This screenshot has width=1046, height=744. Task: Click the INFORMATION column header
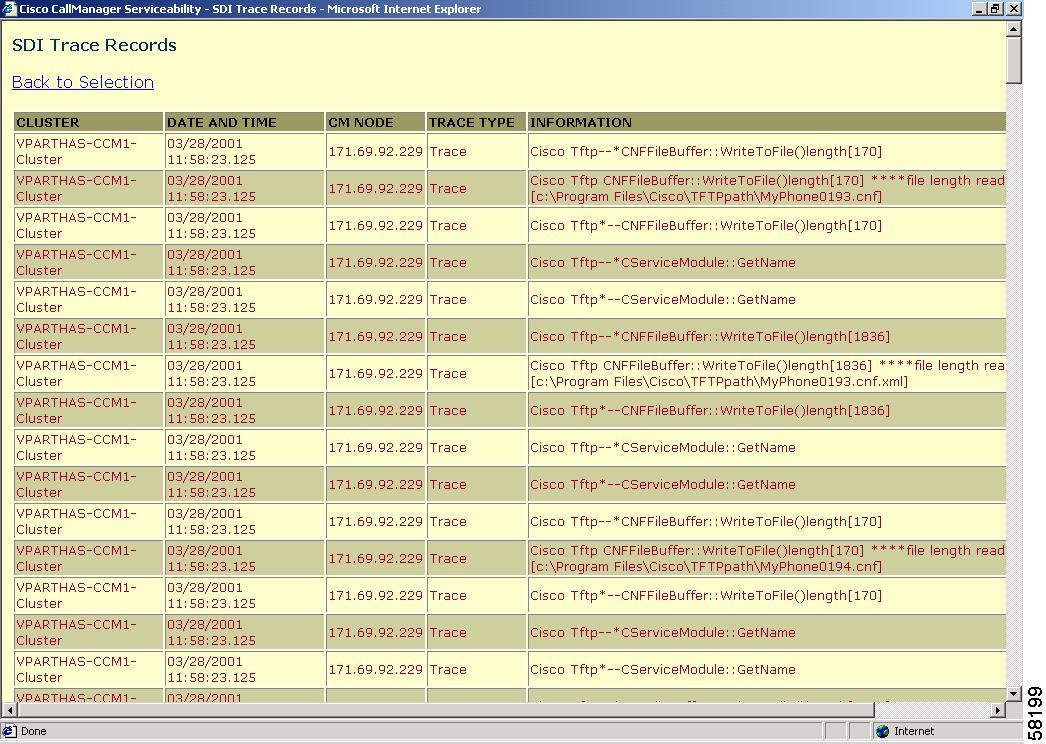click(766, 122)
